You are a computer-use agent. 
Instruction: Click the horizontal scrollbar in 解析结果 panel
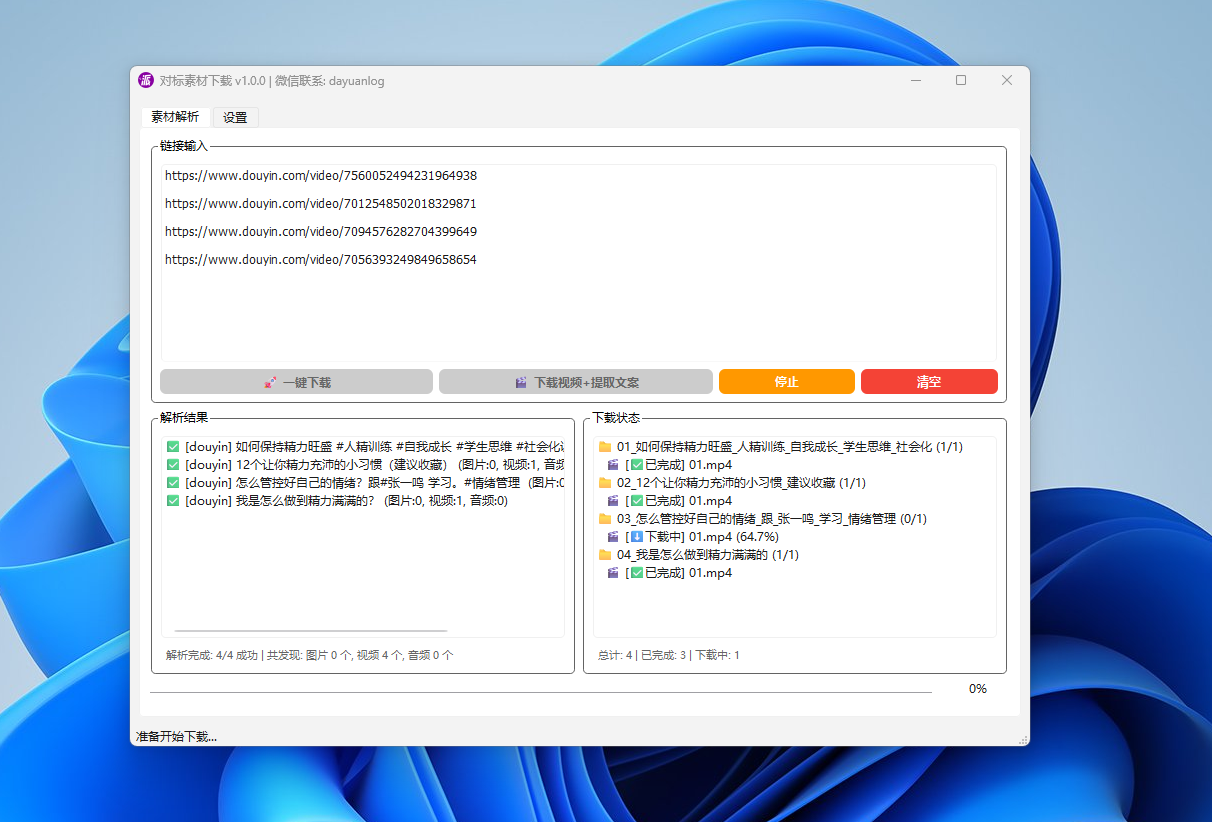(310, 631)
